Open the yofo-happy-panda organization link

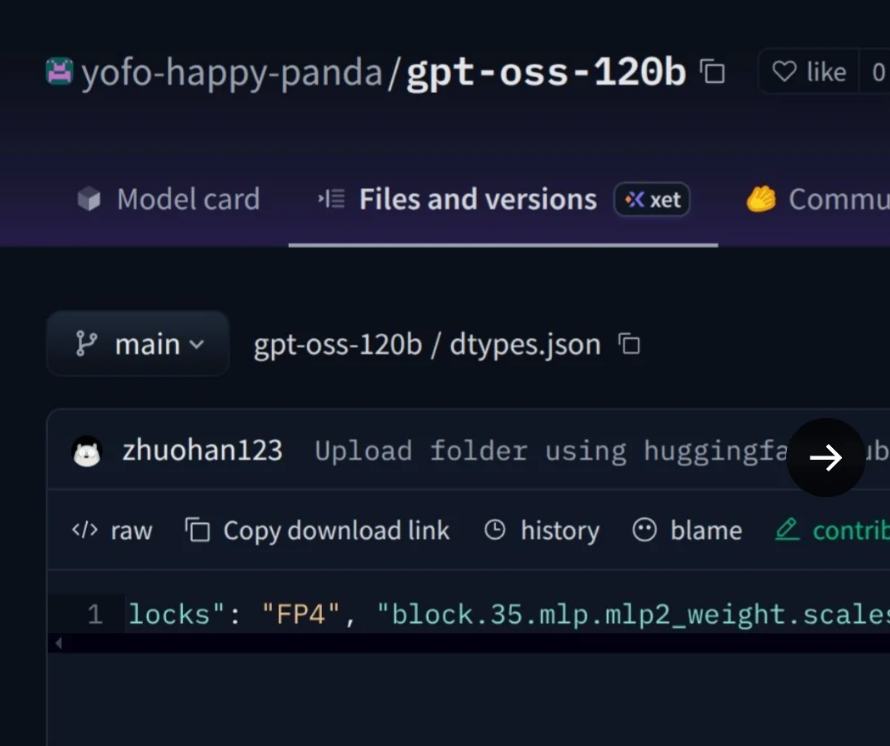coord(232,73)
